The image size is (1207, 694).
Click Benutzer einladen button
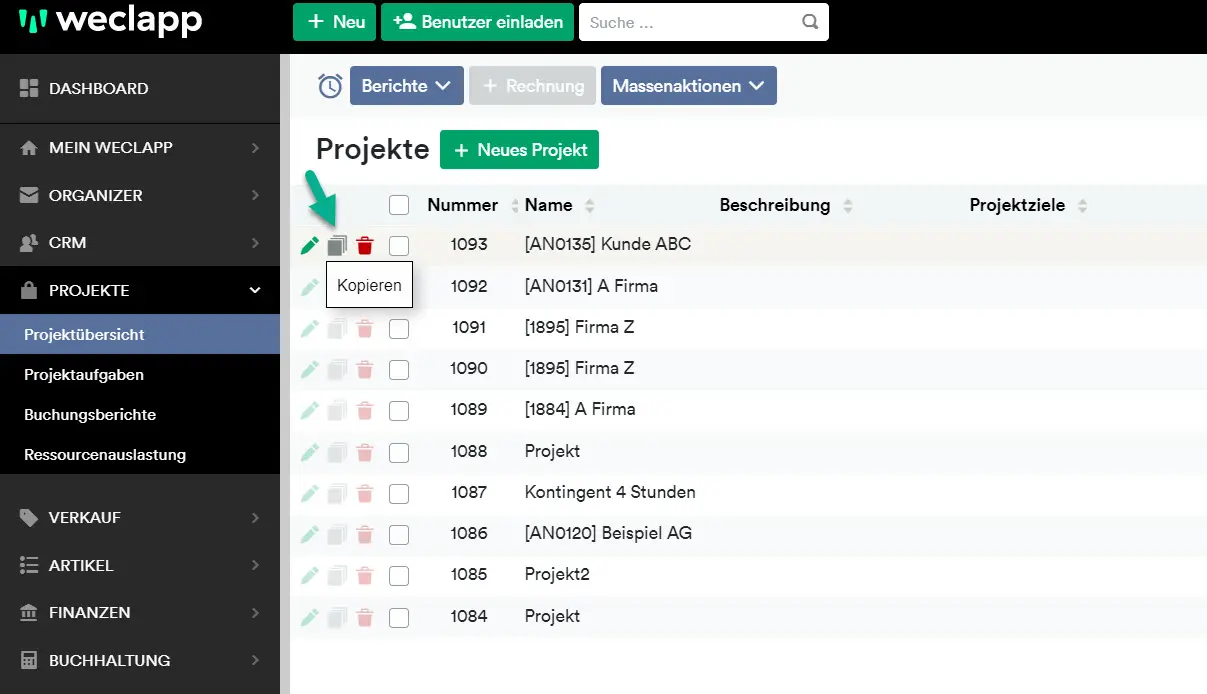point(476,22)
